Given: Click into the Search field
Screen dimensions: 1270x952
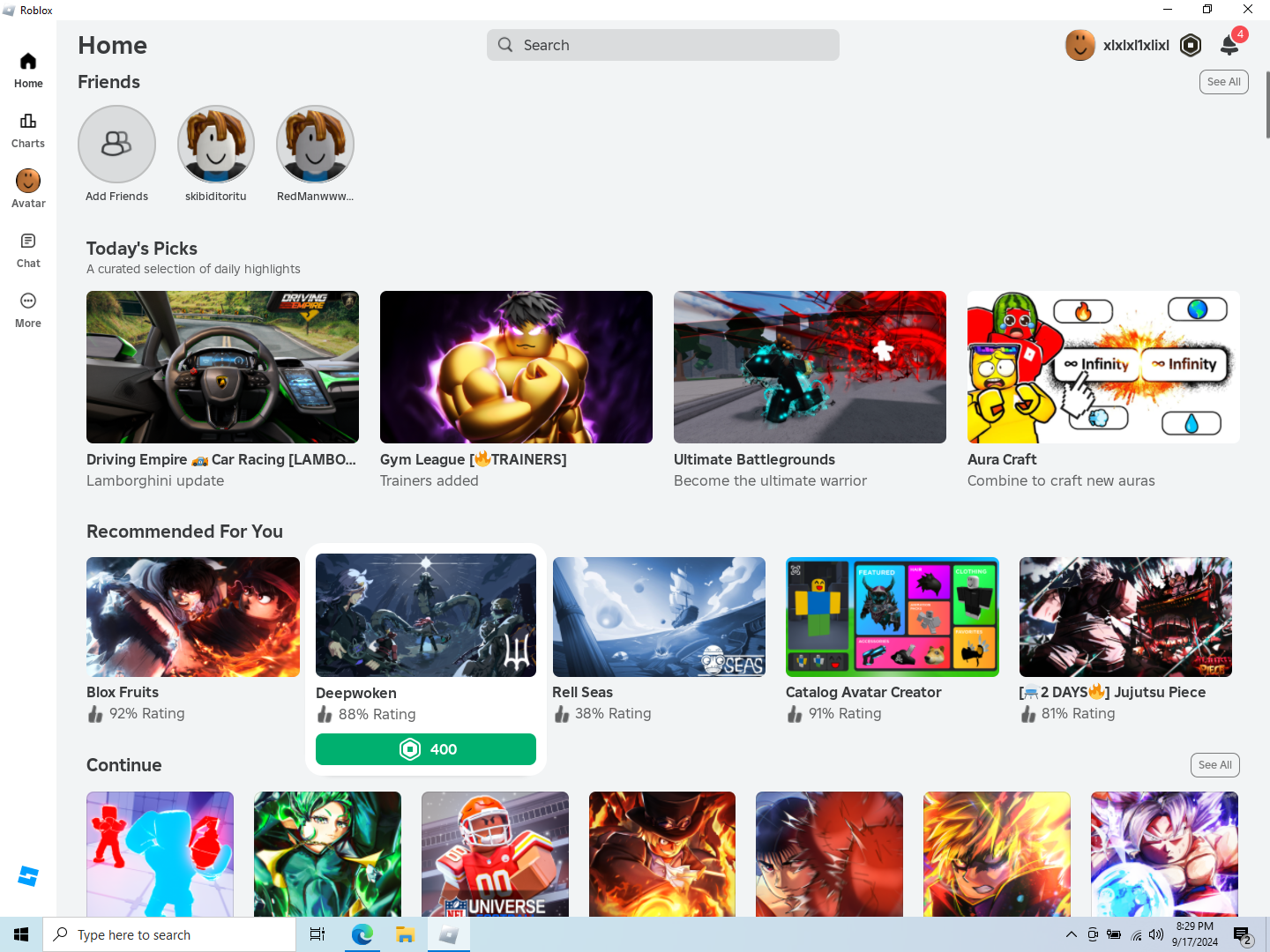Looking at the screenshot, I should pyautogui.click(x=663, y=45).
